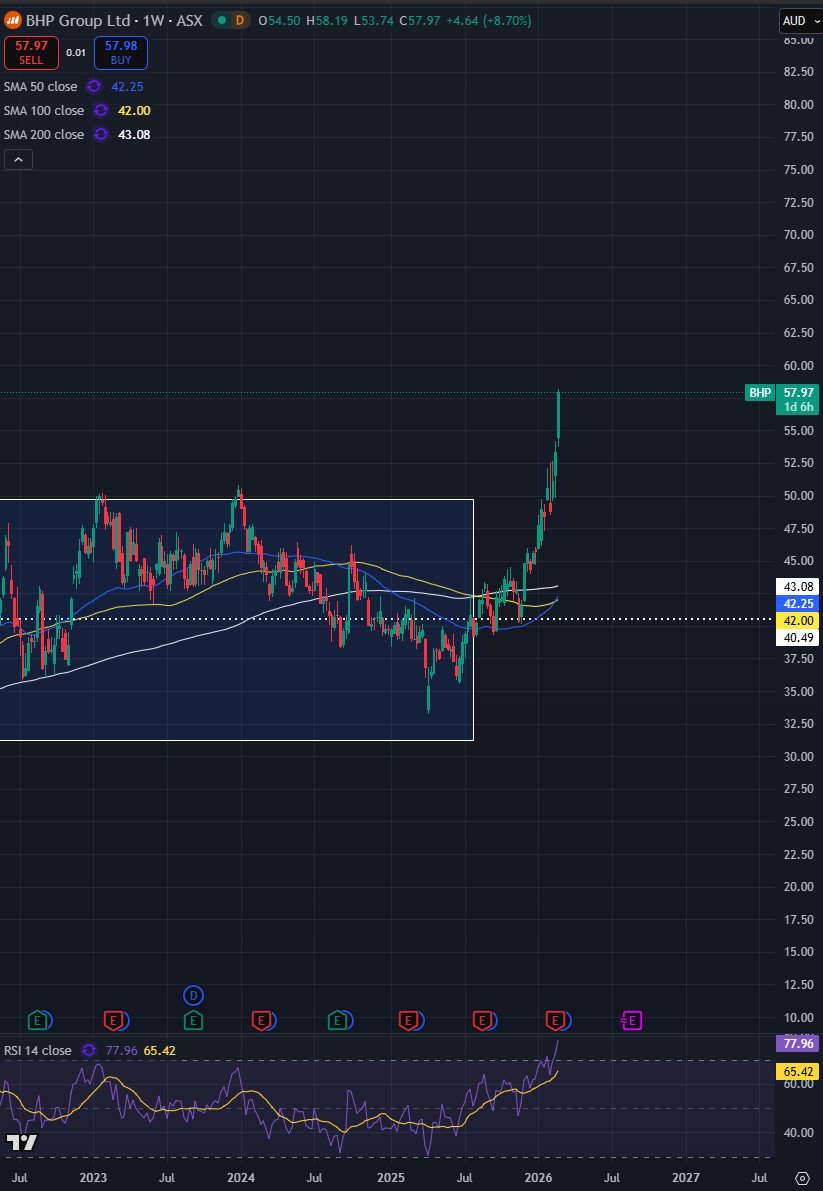This screenshot has height=1191, width=823.
Task: Open the green earnings marker for mid-2022
Action: (38, 1020)
